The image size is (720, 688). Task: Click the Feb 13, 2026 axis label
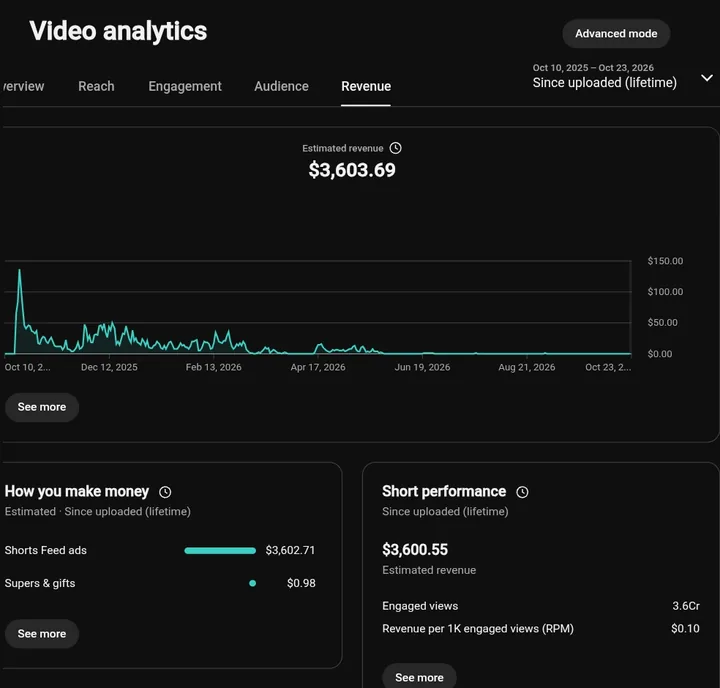(213, 367)
